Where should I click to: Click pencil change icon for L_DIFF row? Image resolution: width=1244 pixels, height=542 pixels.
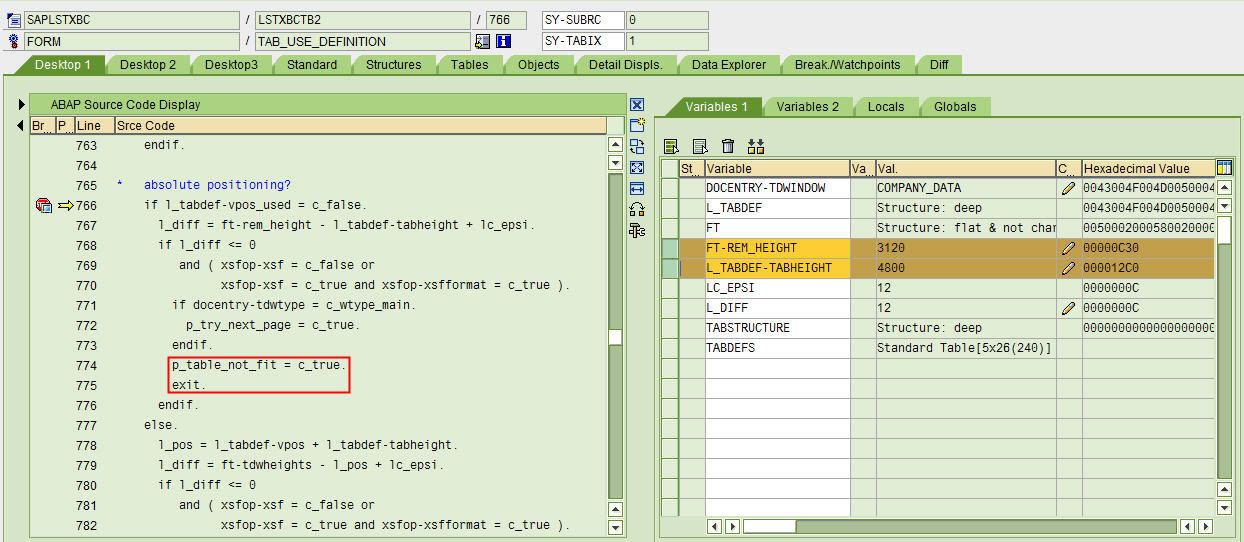click(x=1068, y=308)
